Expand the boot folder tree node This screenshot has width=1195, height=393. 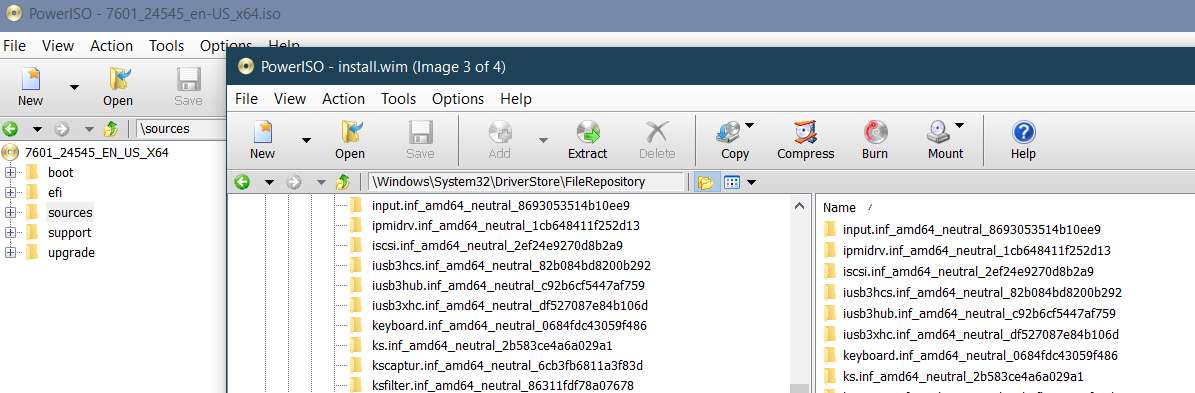[x=10, y=172]
